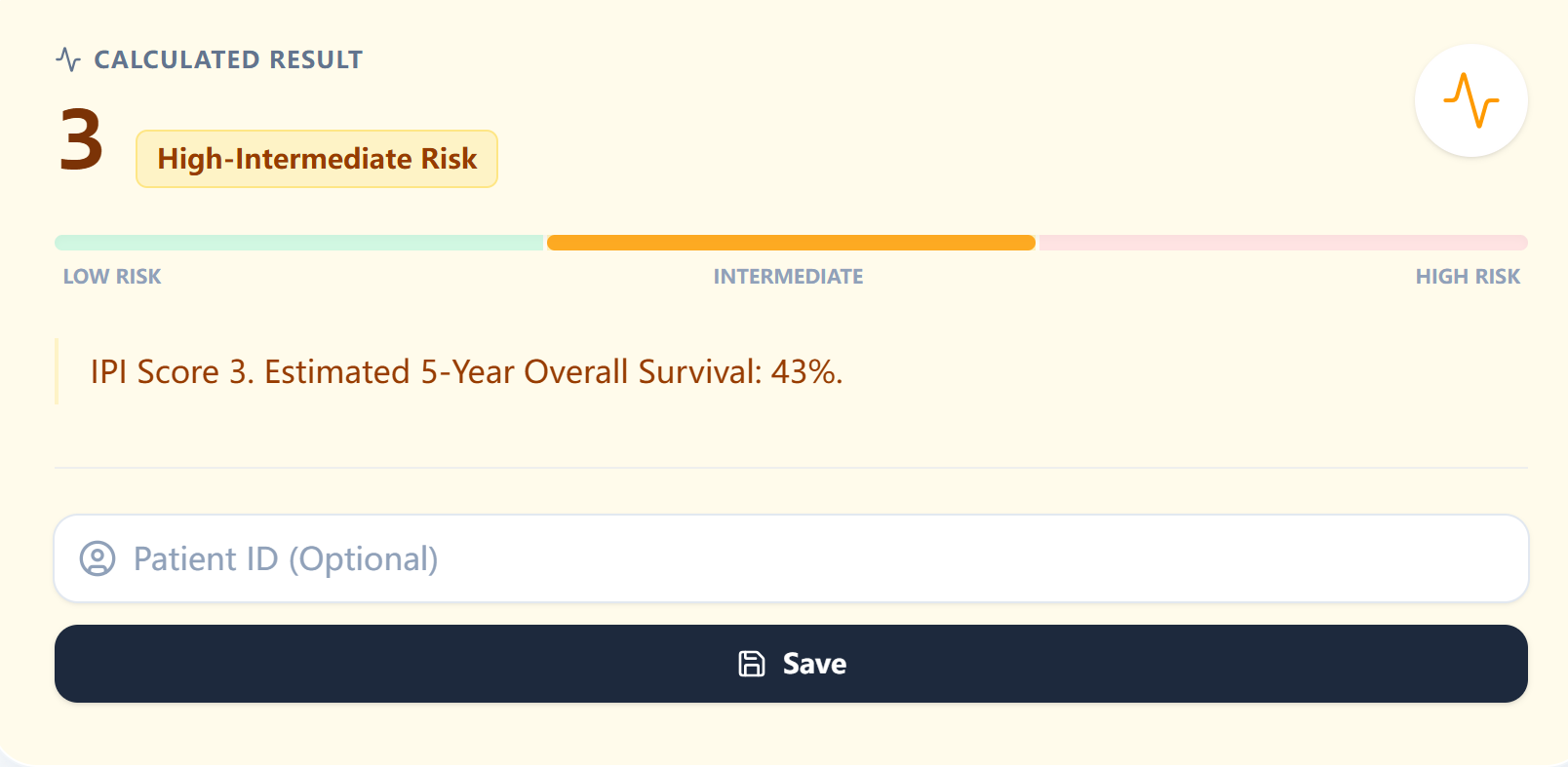This screenshot has height=767, width=1568.
Task: Click the pink high risk bar segment
Action: [1283, 243]
